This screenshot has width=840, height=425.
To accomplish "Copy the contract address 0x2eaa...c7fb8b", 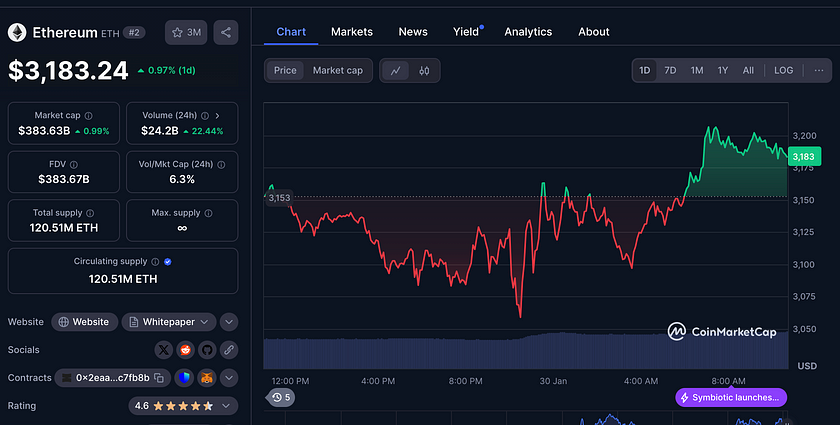I will (159, 378).
